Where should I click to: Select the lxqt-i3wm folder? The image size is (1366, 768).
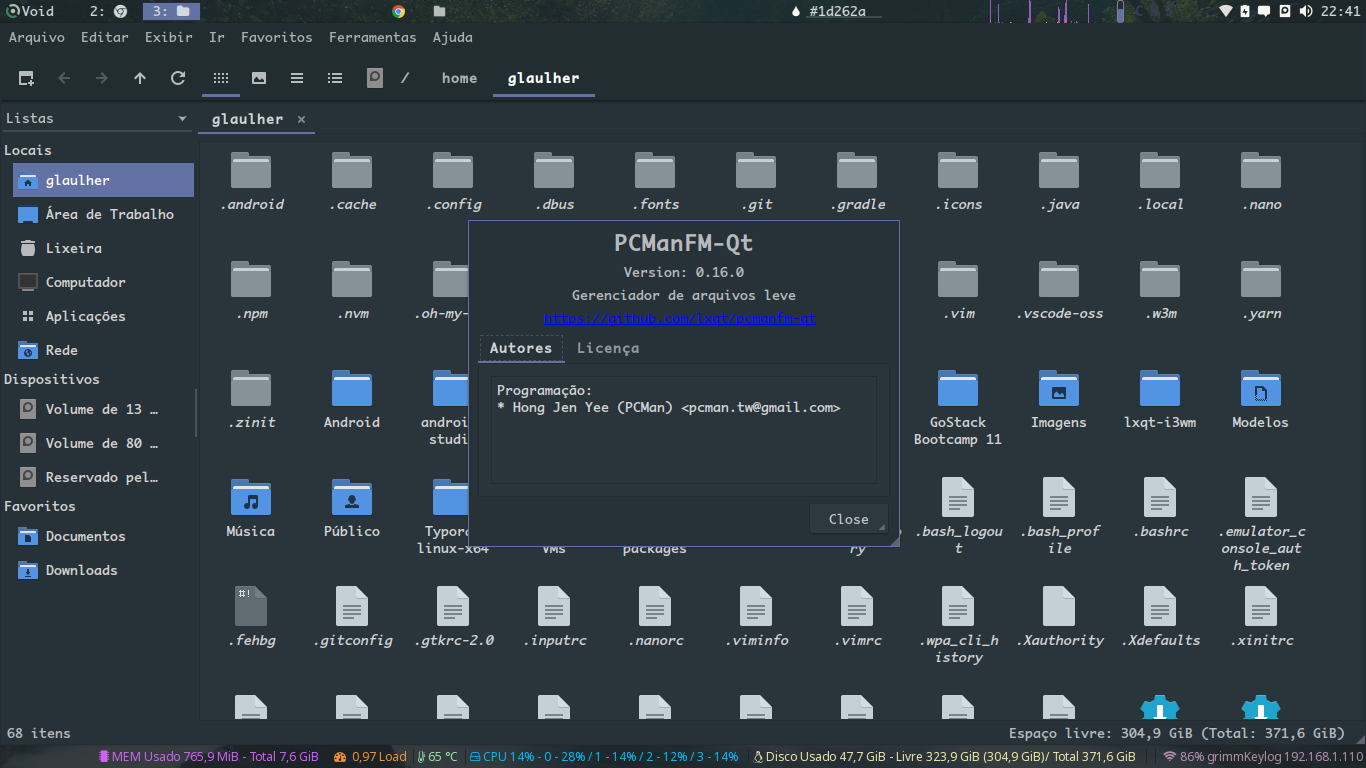[x=1160, y=399]
